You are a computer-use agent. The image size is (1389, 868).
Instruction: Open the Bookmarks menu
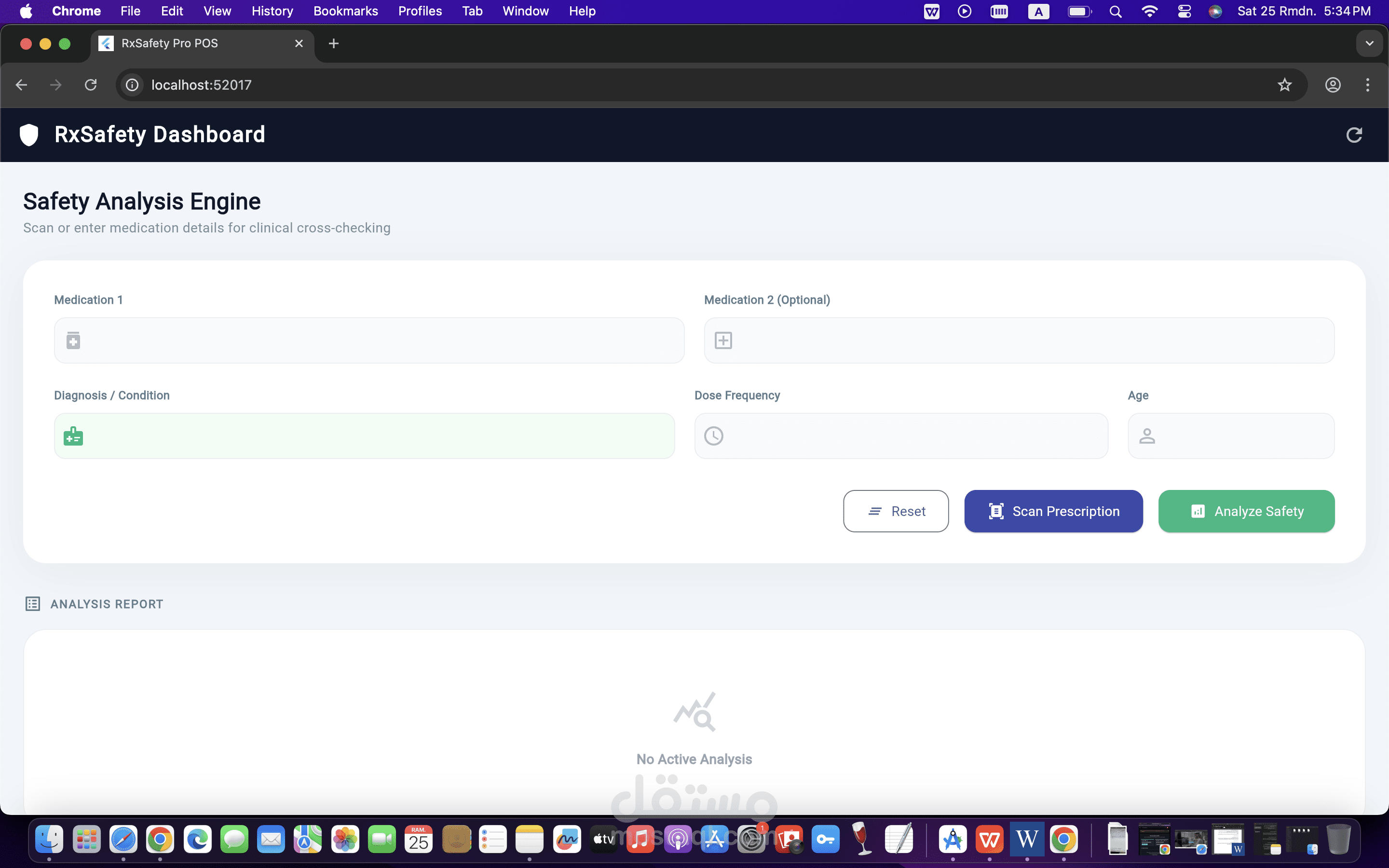pos(345,12)
